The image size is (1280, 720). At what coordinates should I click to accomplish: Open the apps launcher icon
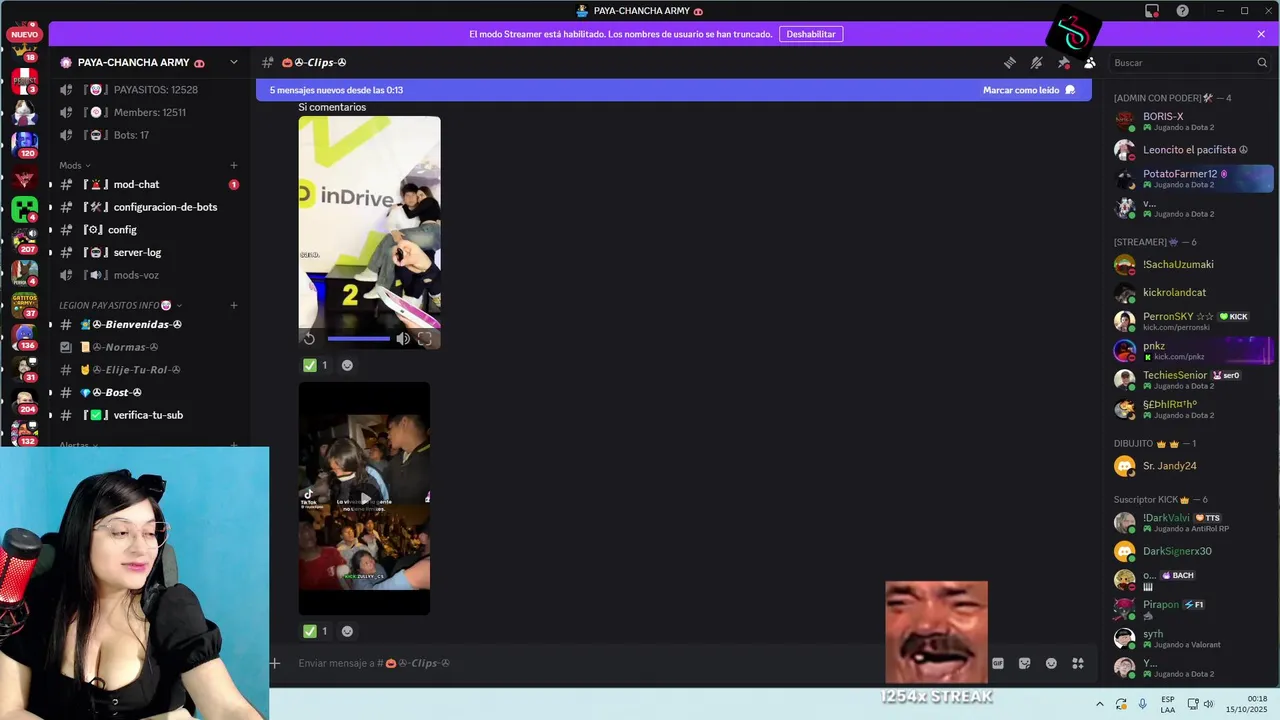pyautogui.click(x=1078, y=663)
